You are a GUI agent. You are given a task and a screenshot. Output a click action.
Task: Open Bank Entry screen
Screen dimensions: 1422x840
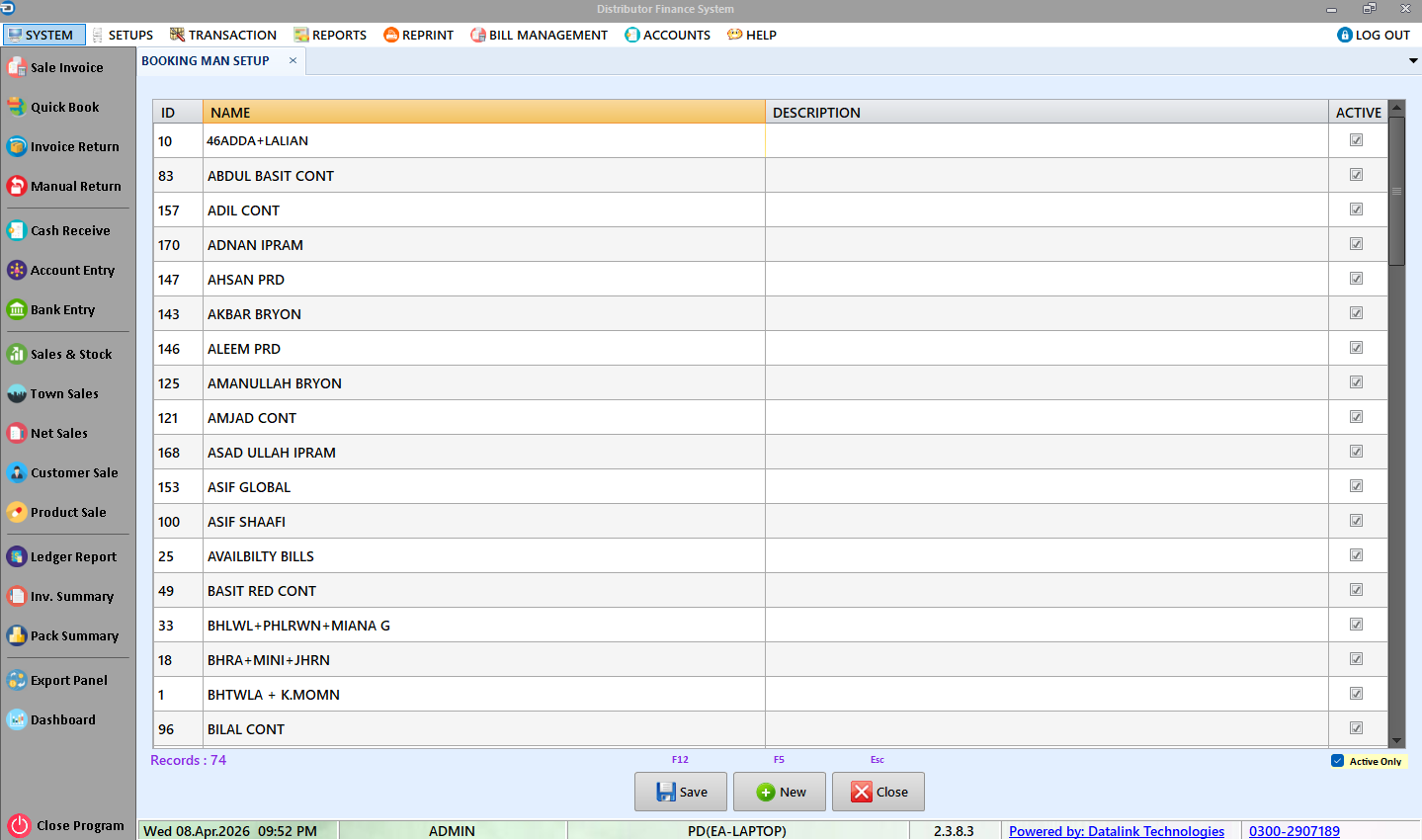point(51,309)
